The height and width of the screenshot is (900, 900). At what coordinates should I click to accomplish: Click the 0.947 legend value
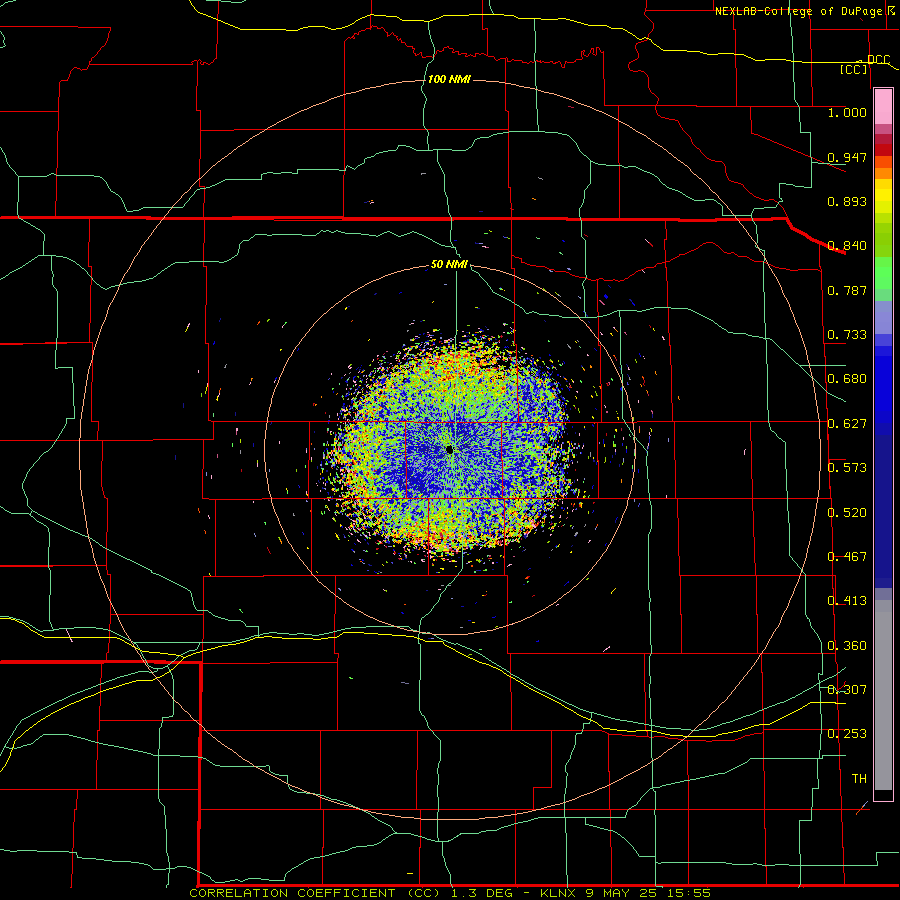pyautogui.click(x=847, y=157)
